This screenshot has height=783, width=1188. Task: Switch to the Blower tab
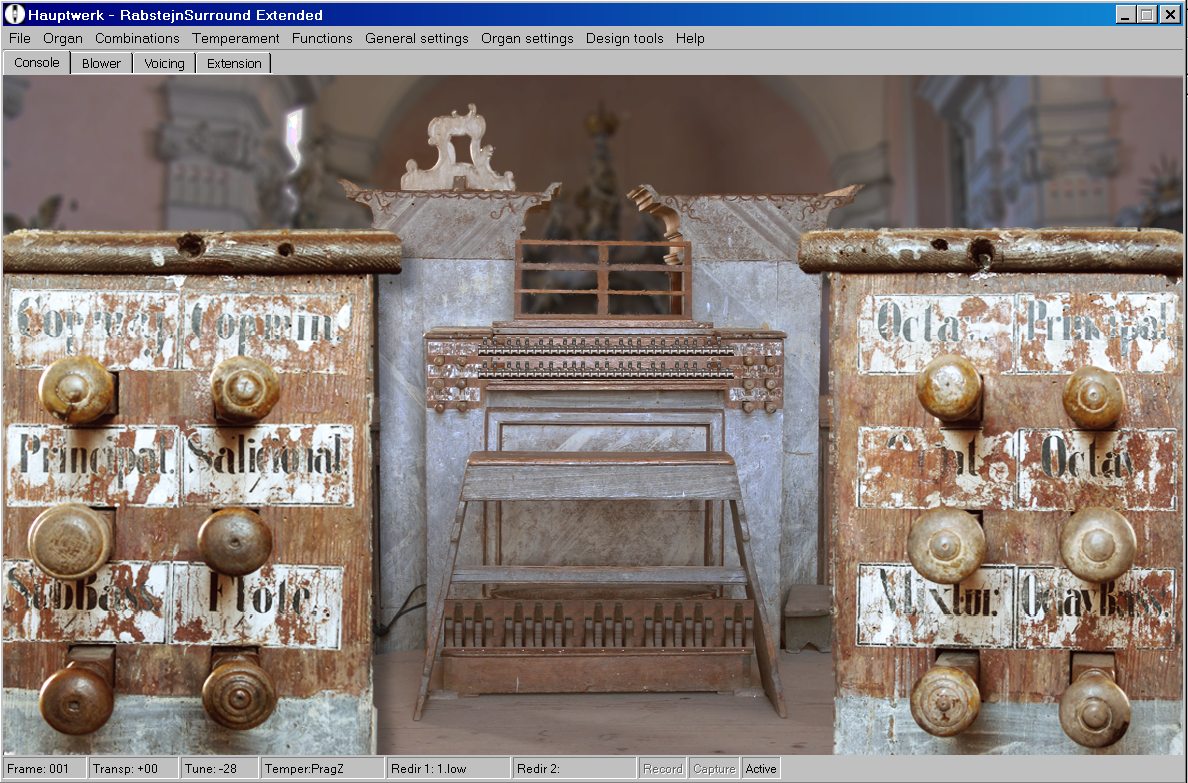click(102, 63)
